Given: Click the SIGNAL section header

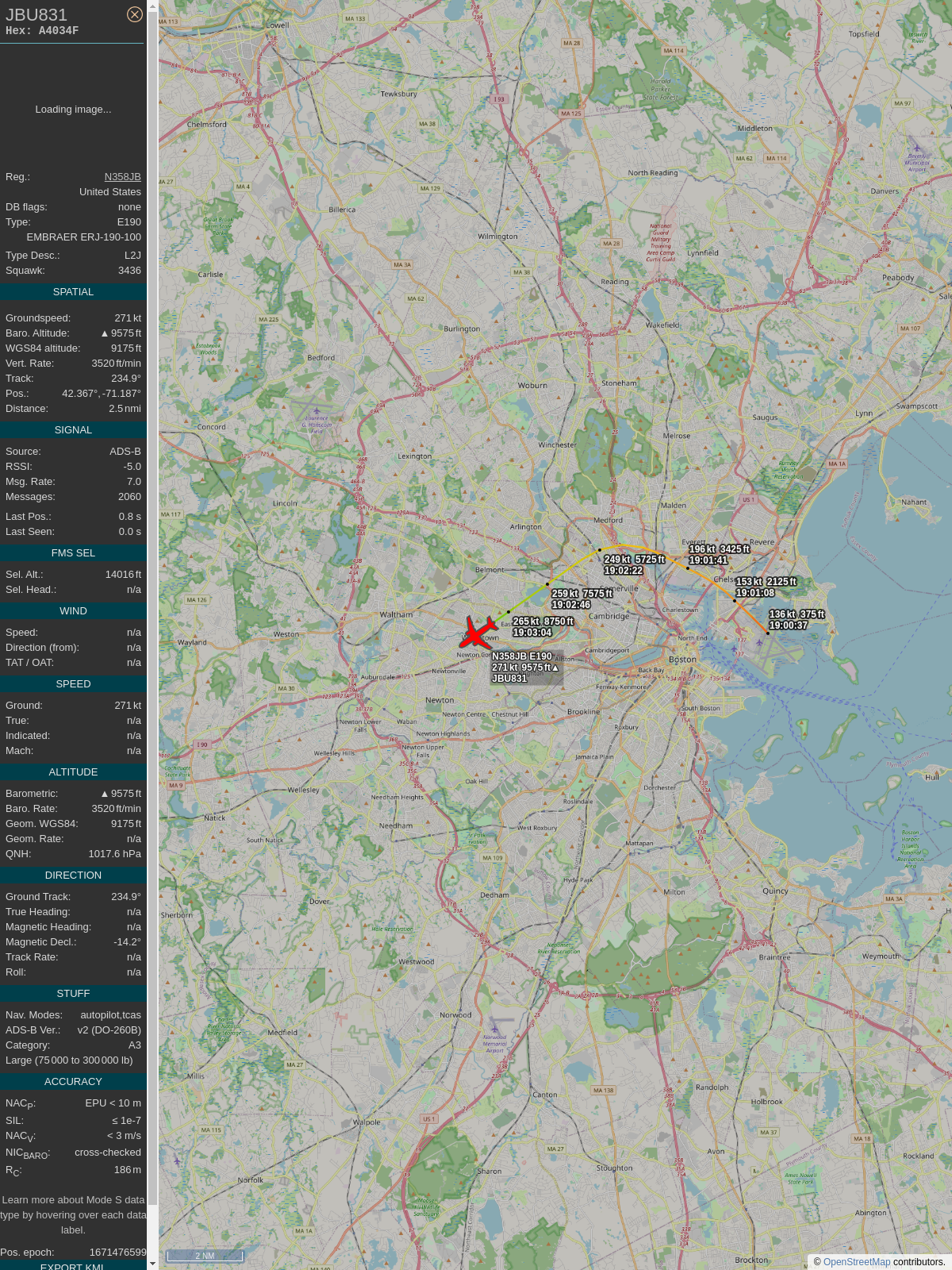Looking at the screenshot, I should 73,430.
